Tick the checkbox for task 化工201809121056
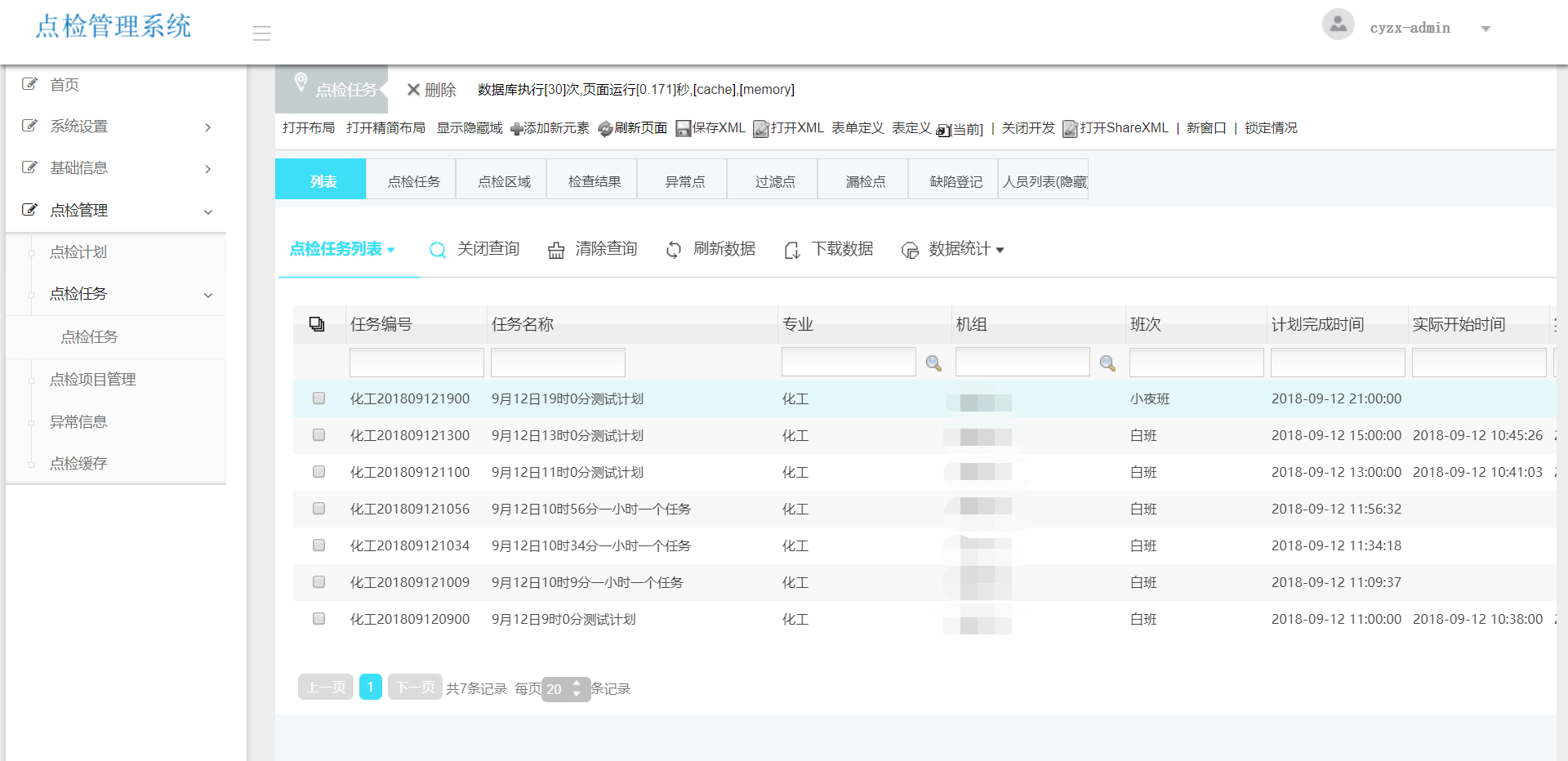Image resolution: width=1568 pixels, height=761 pixels. [x=318, y=509]
